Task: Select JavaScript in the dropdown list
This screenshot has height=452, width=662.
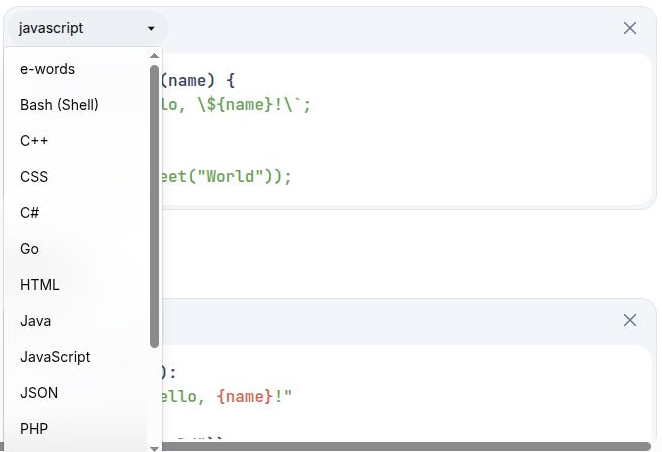Action: (76, 357)
